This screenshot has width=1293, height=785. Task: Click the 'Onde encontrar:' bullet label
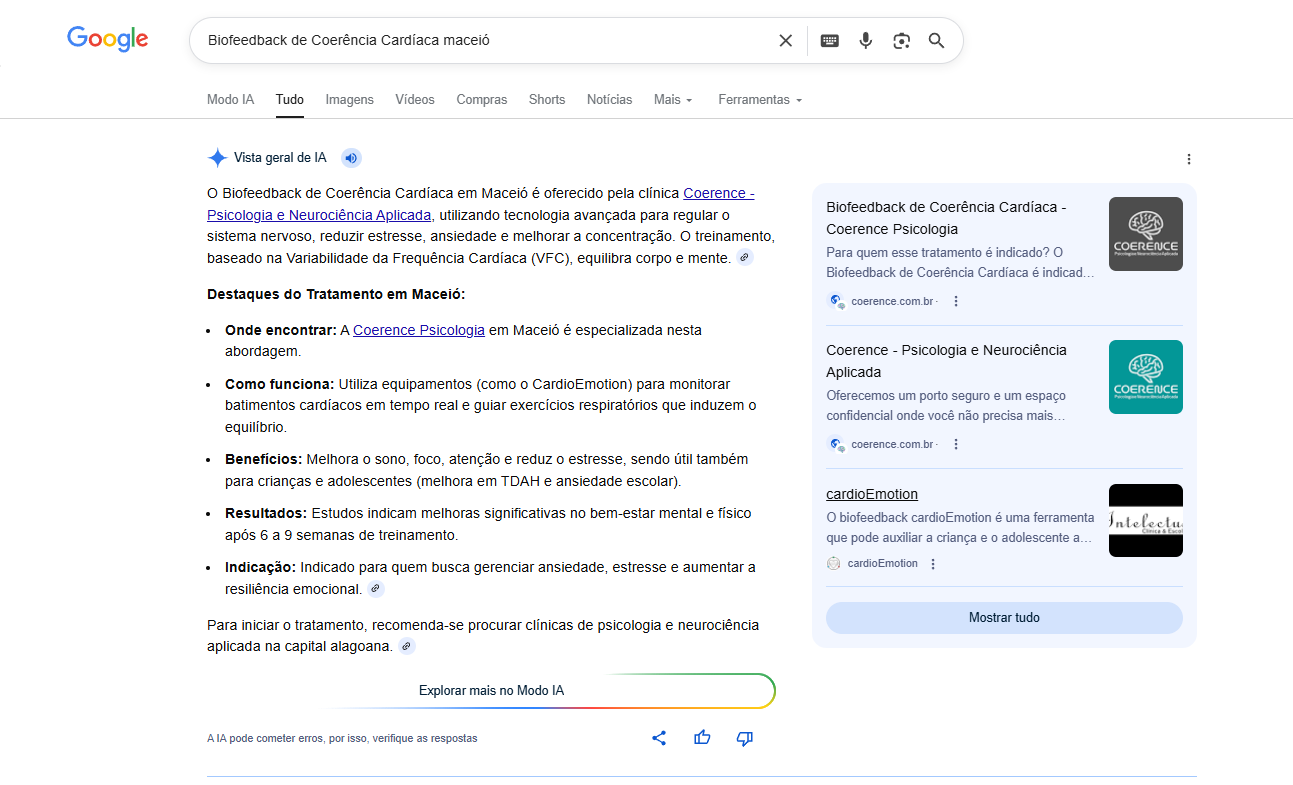[x=281, y=330]
